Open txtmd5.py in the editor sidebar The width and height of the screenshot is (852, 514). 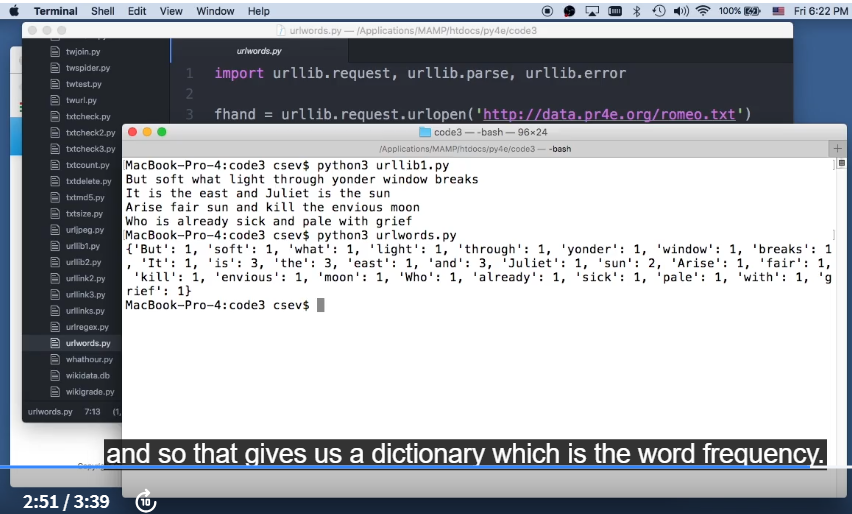tap(85, 198)
